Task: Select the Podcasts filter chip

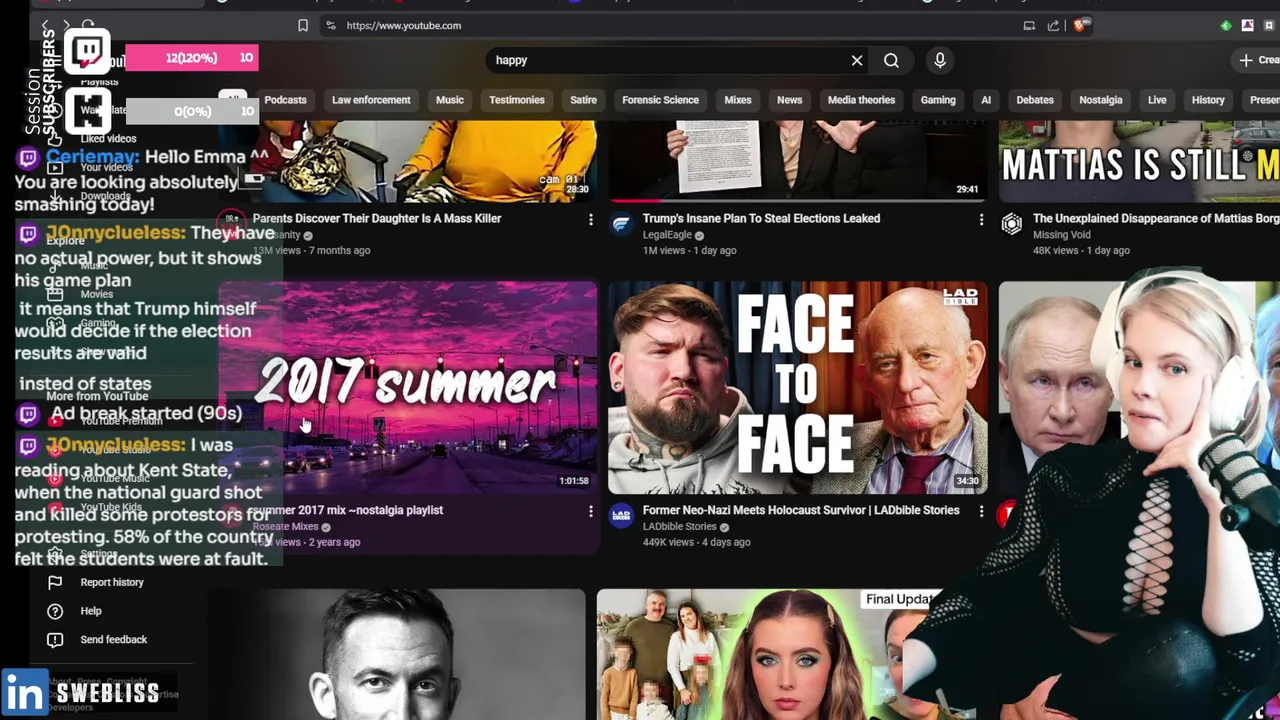Action: pos(285,100)
